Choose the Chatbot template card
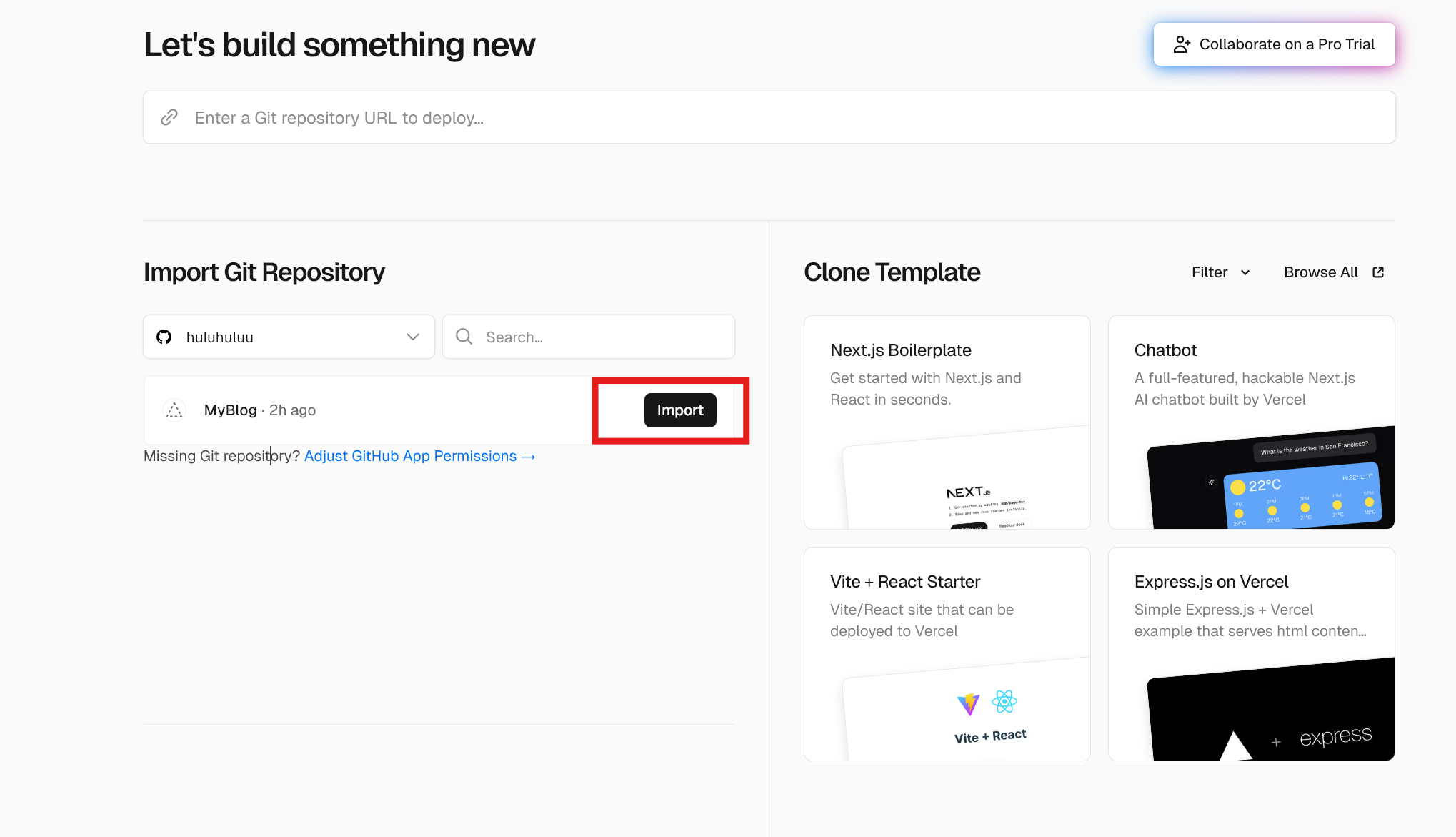Screen dimensions: 1456x837 [1251, 422]
